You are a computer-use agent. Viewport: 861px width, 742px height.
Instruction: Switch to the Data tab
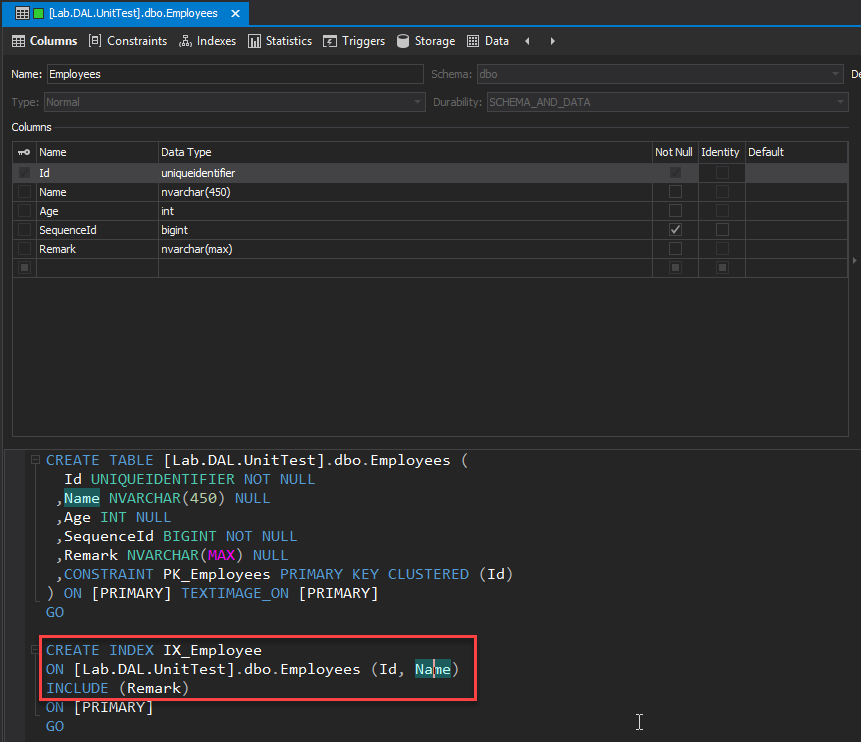tap(488, 41)
